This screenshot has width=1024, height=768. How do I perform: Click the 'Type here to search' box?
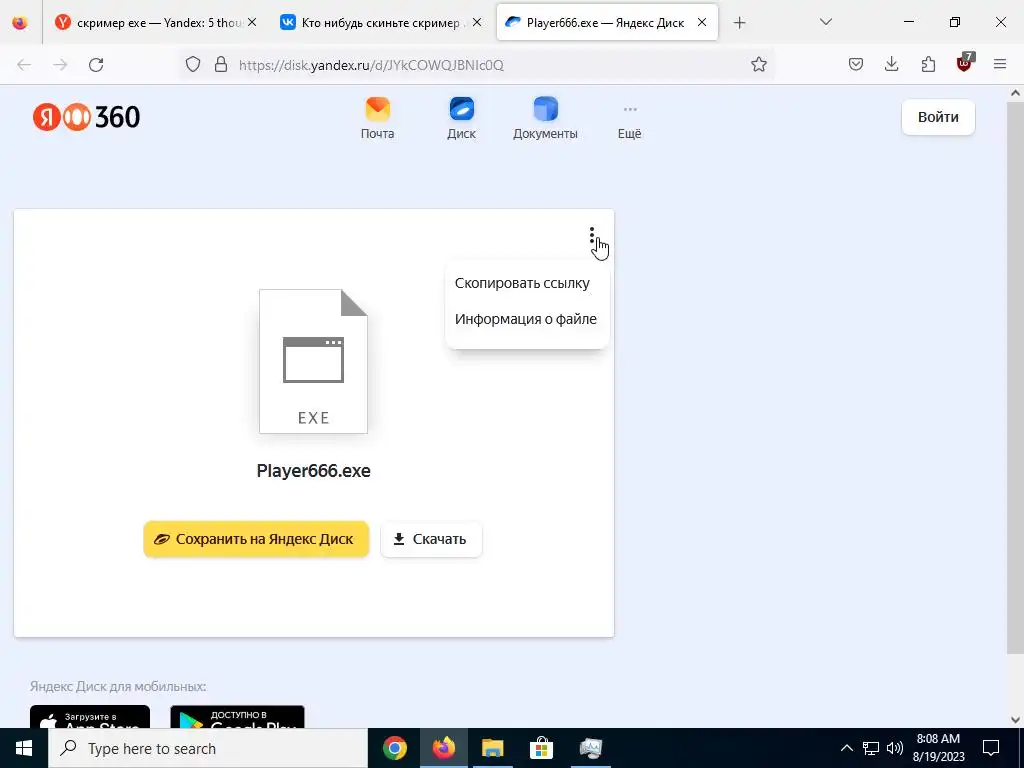click(x=208, y=748)
